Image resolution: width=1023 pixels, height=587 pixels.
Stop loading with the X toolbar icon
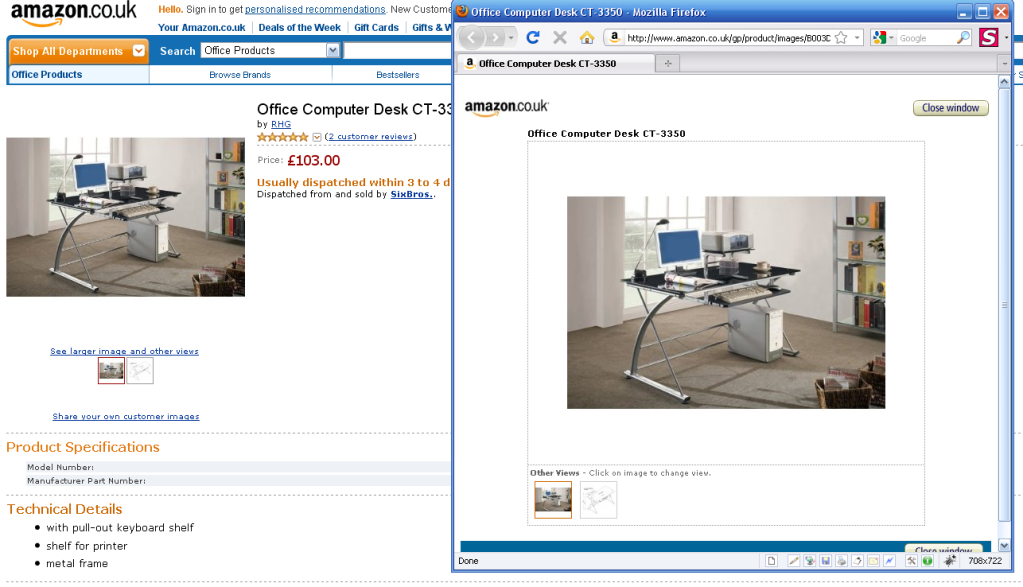point(560,38)
